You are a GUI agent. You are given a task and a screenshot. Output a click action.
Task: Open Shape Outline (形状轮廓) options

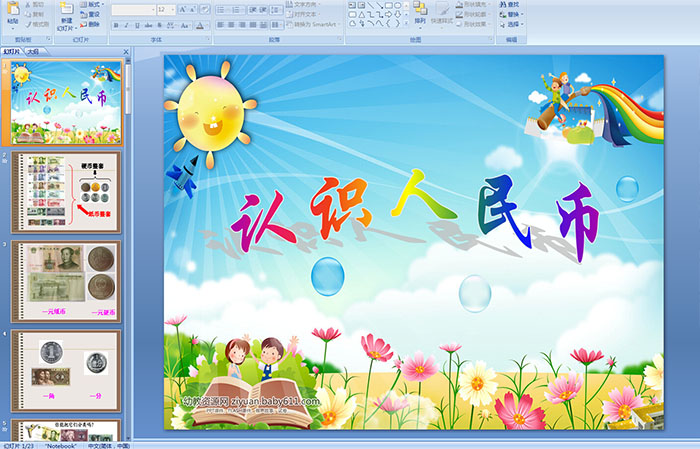(472, 14)
